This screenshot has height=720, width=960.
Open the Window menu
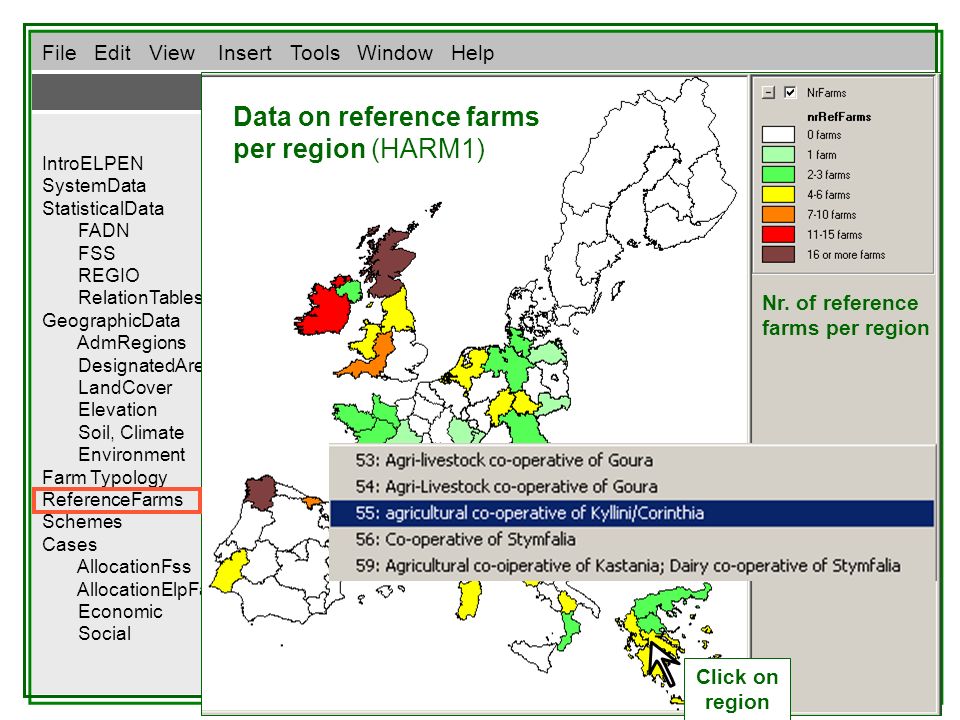(395, 53)
